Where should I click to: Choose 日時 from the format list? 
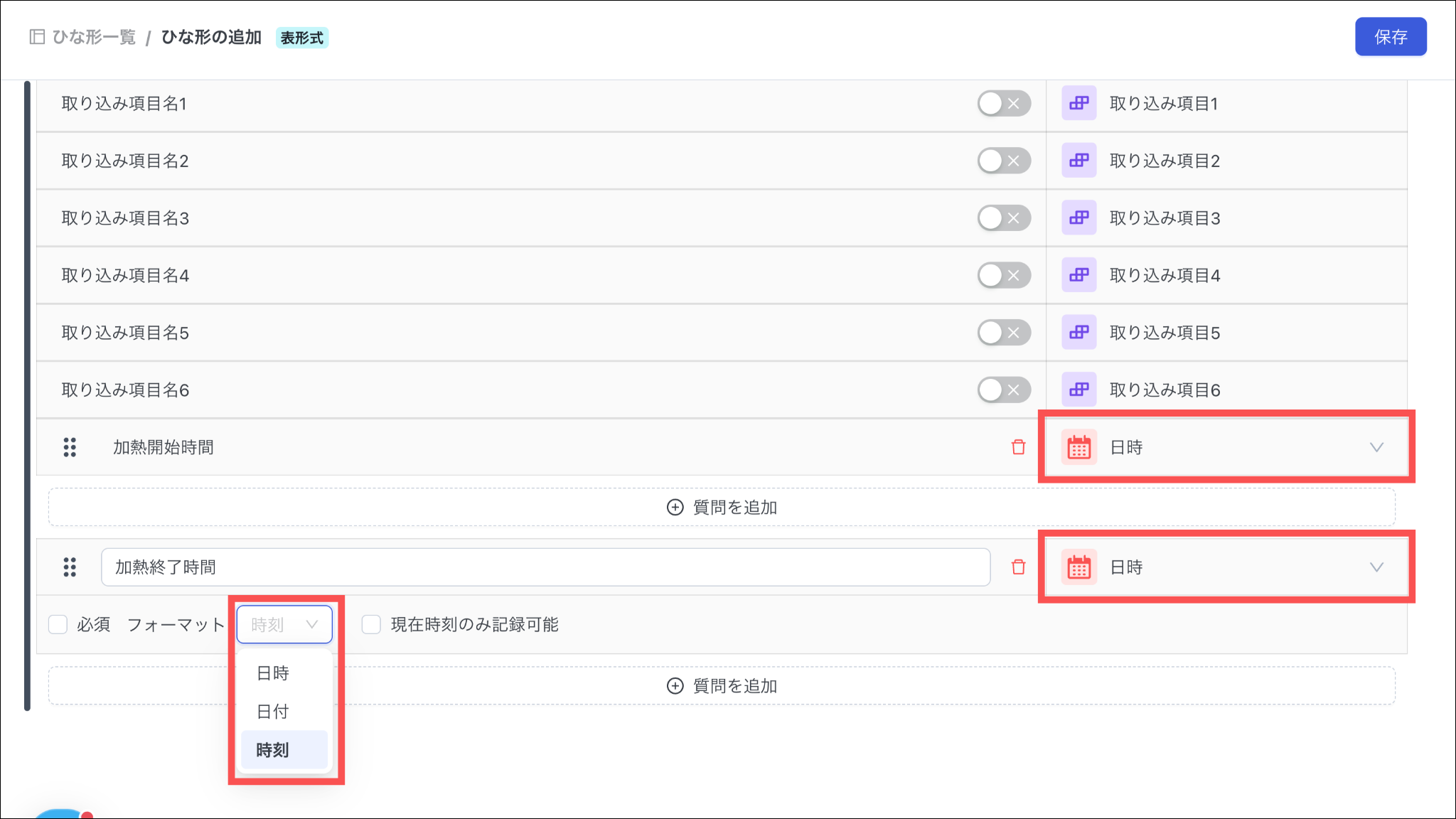pyautogui.click(x=273, y=673)
